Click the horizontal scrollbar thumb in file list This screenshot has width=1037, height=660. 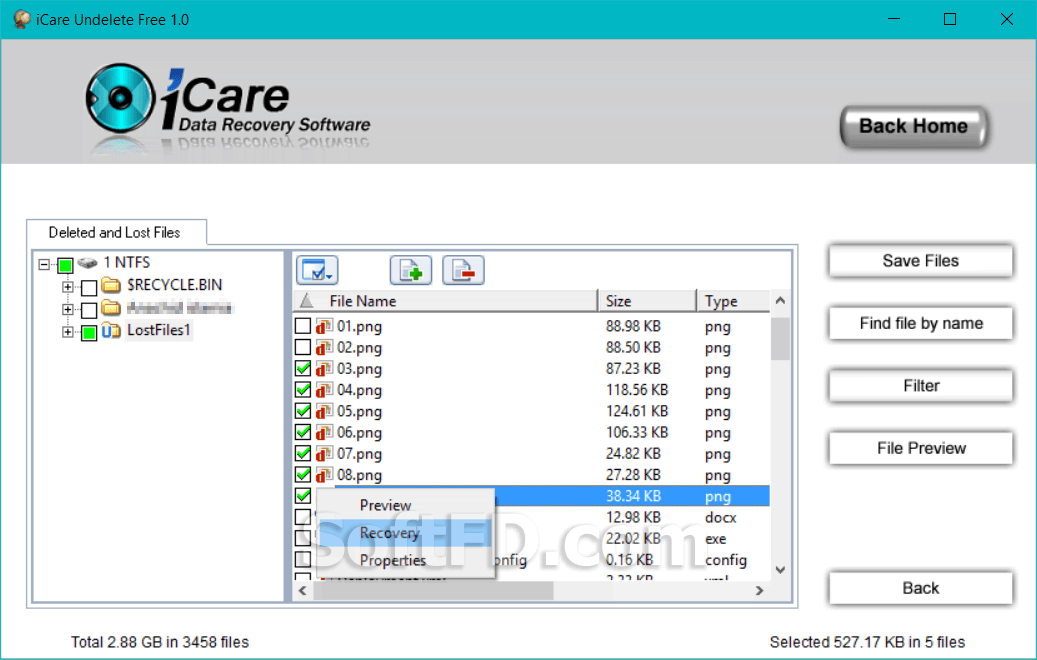pyautogui.click(x=433, y=591)
